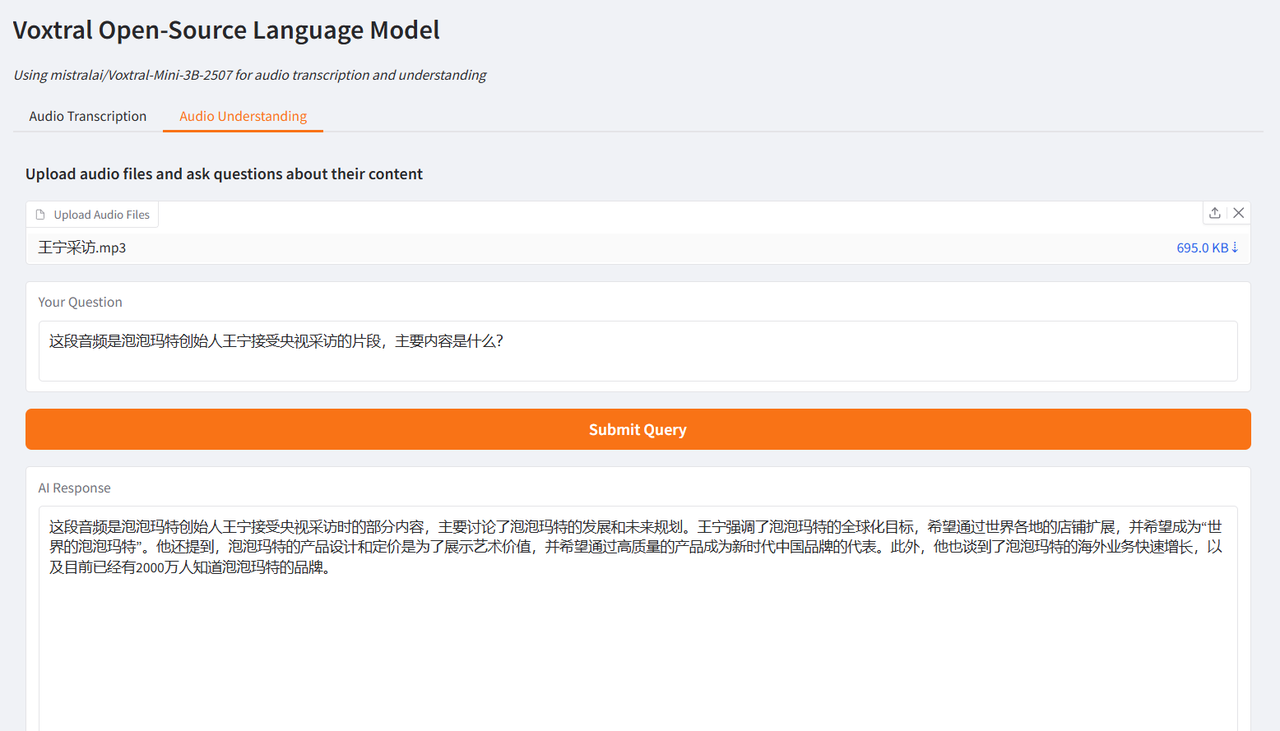Click the Voxtral Open-Source Language Model heading

pos(226,30)
